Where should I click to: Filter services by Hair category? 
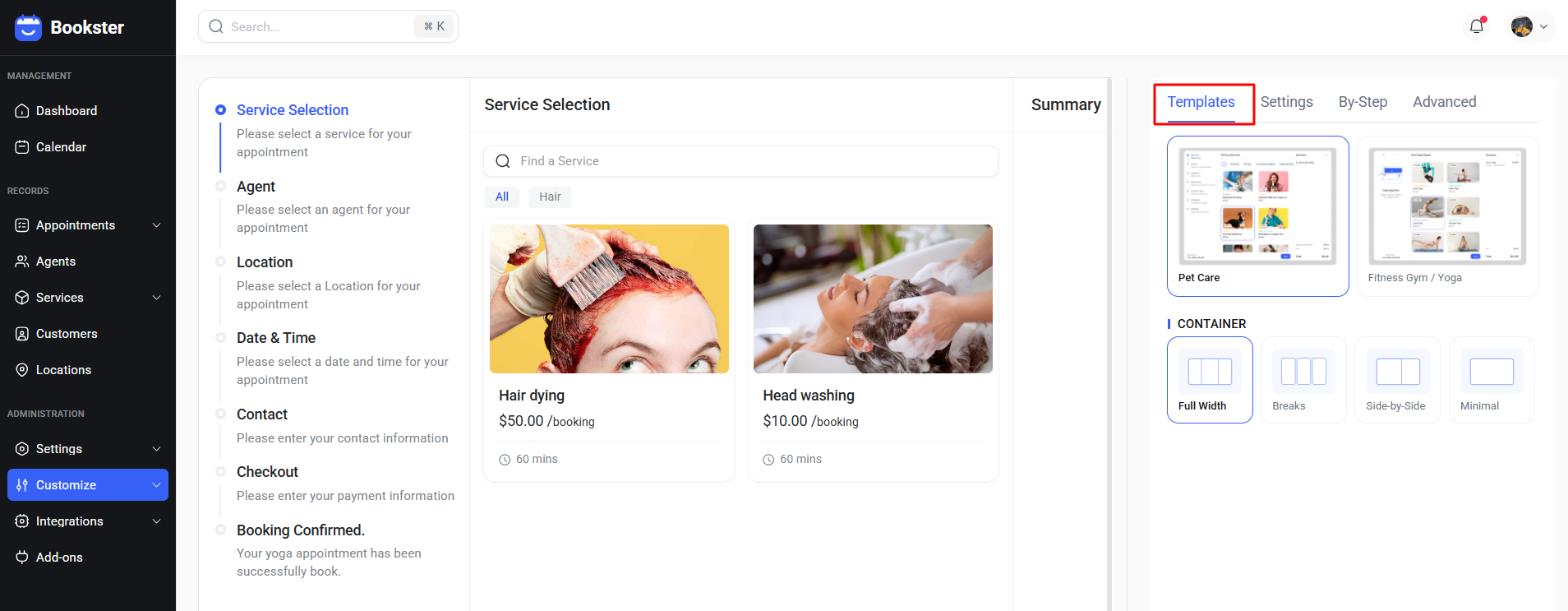pyautogui.click(x=550, y=197)
